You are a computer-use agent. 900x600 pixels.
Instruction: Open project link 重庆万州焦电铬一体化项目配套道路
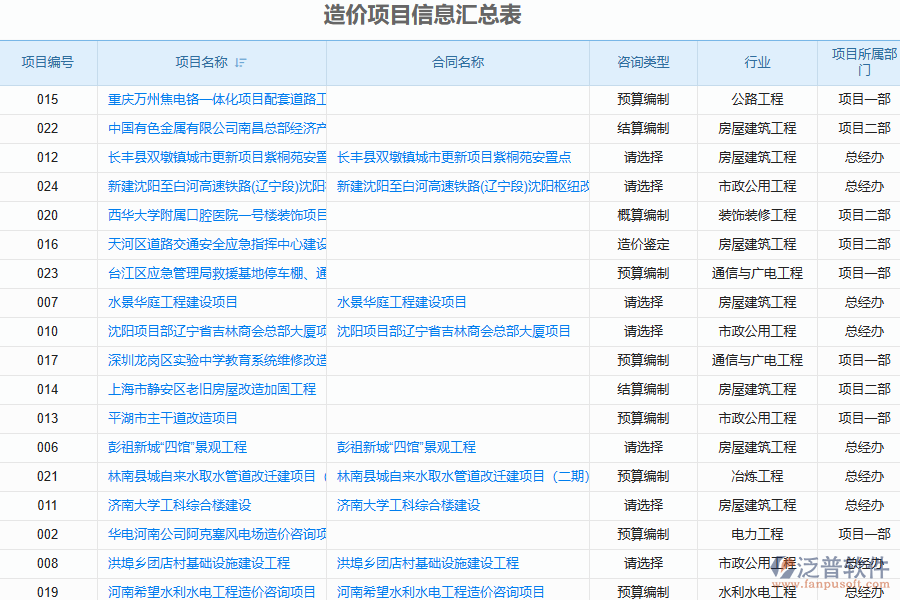click(217, 99)
